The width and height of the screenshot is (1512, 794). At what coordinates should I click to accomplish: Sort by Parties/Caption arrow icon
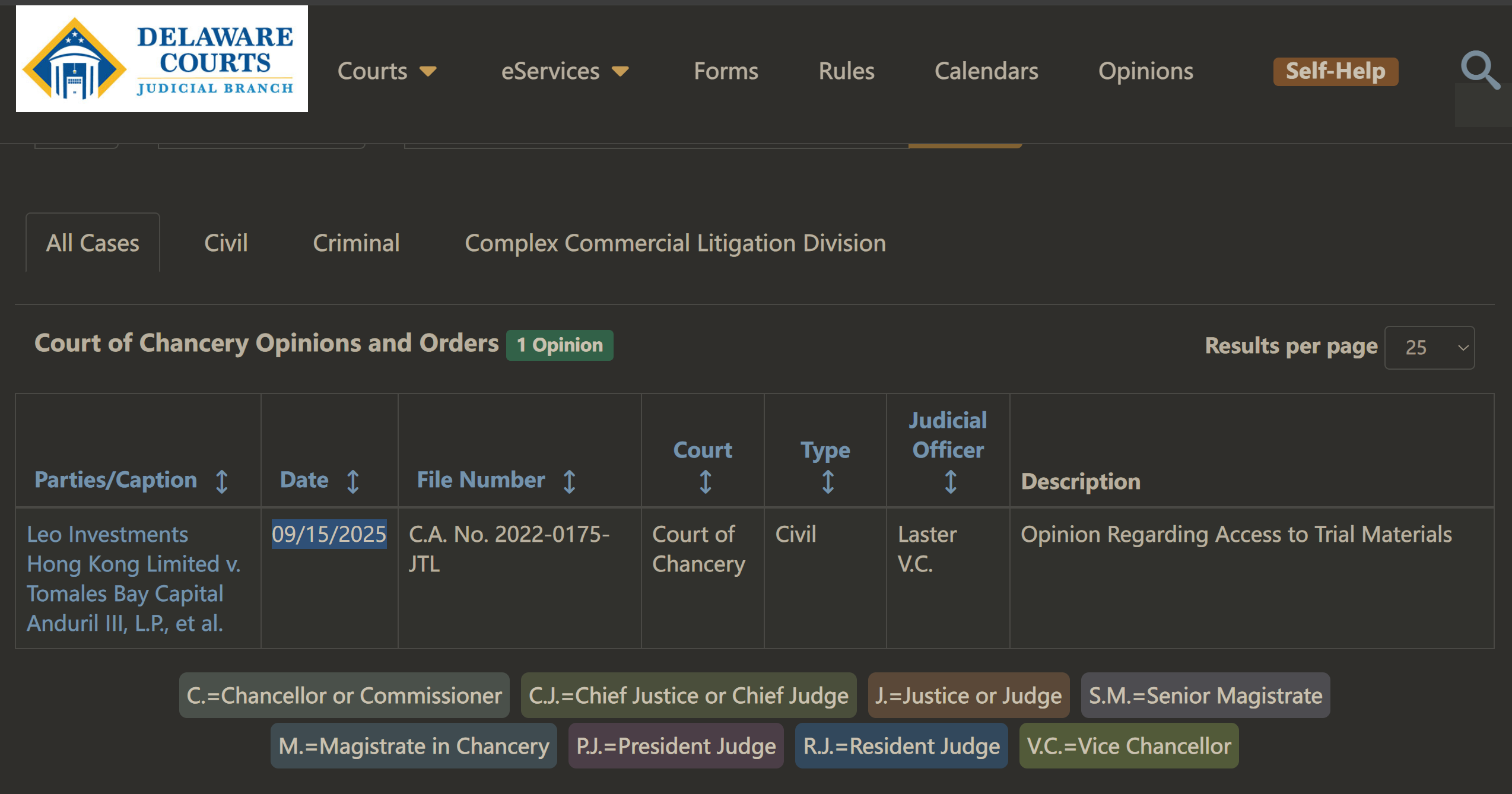(222, 481)
